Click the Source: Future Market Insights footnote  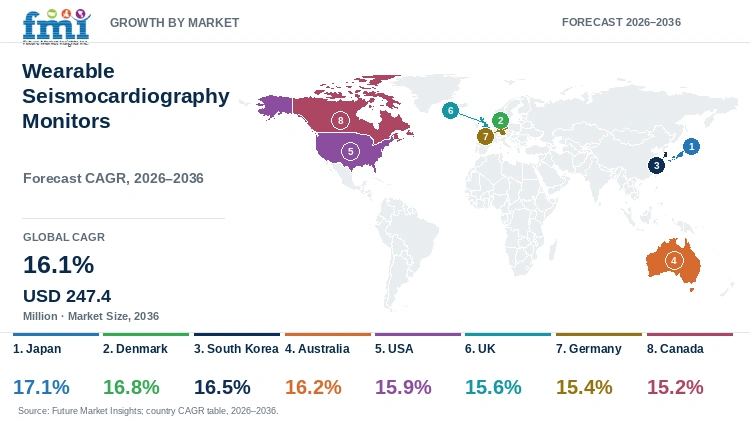(148, 411)
